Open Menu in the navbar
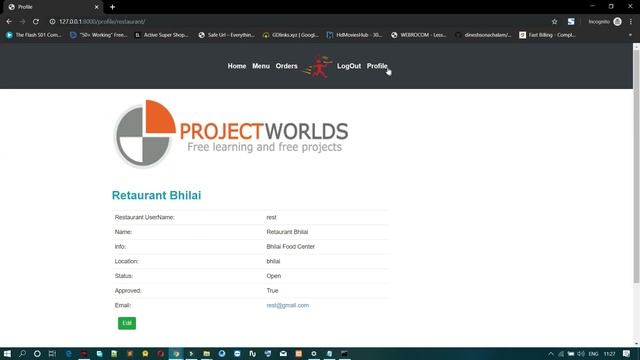 pos(261,66)
